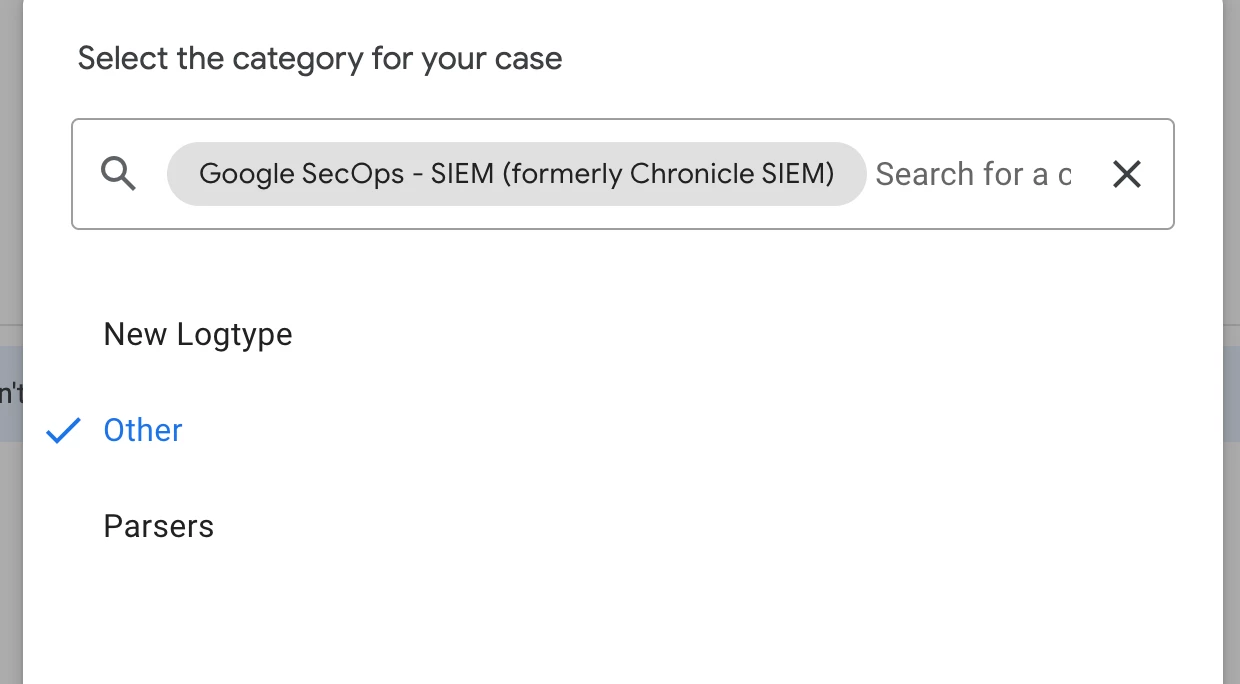Click the placeholder text beside the SIEM chip

click(x=973, y=174)
